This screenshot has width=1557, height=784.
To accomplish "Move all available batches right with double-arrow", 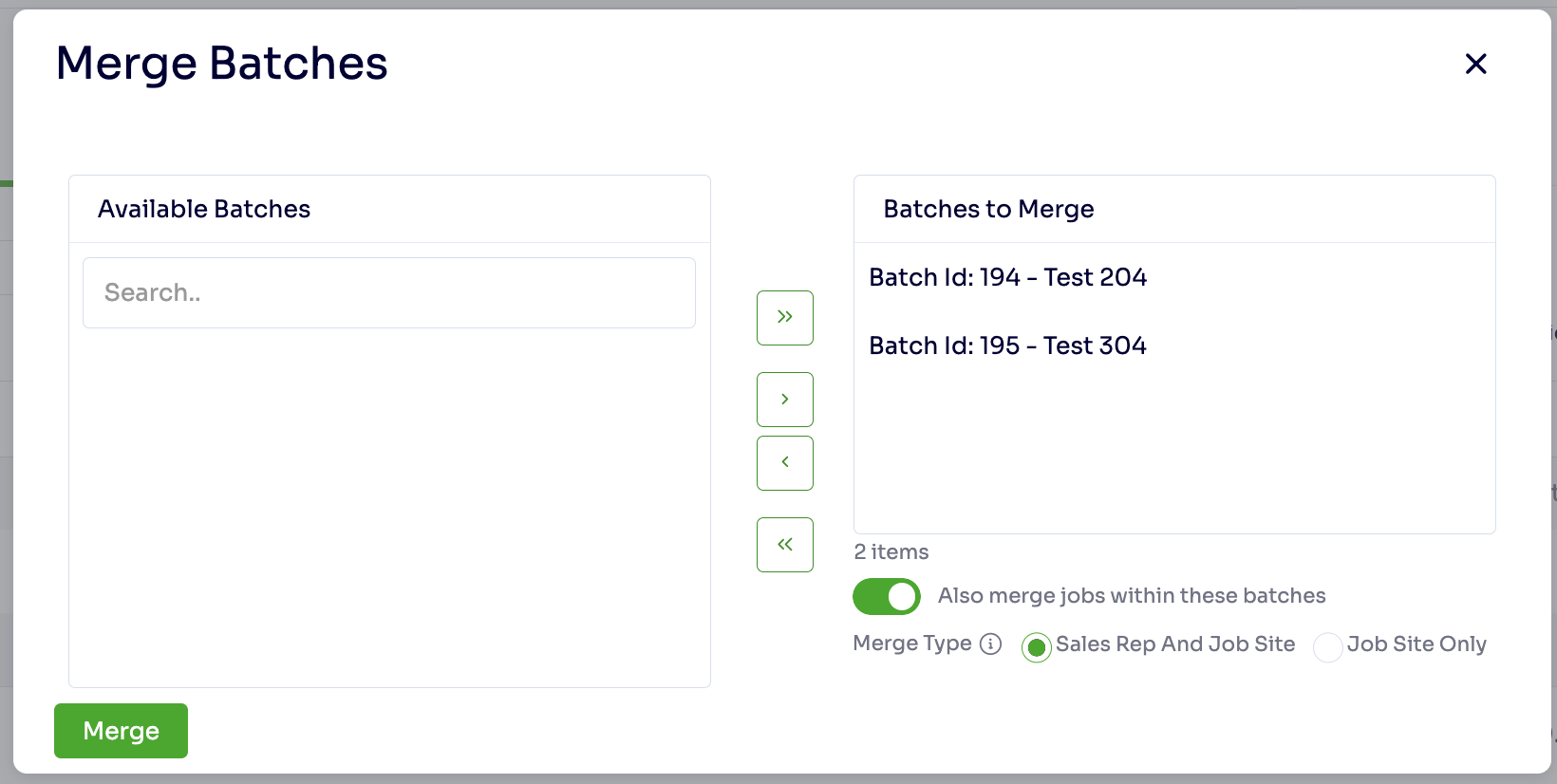I will [784, 317].
